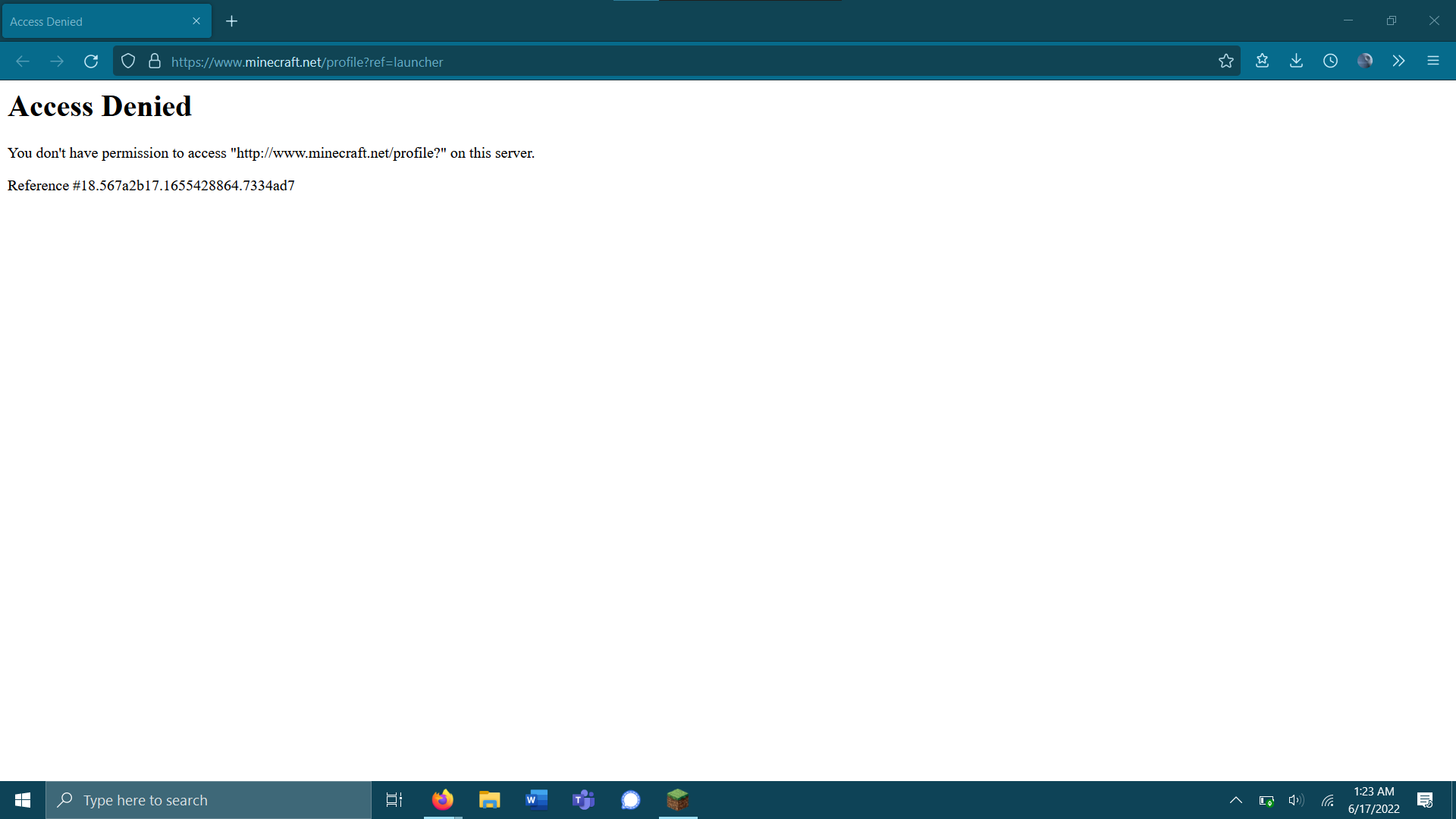Reload the current page
Viewport: 1456px width, 819px height.
pos(91,61)
